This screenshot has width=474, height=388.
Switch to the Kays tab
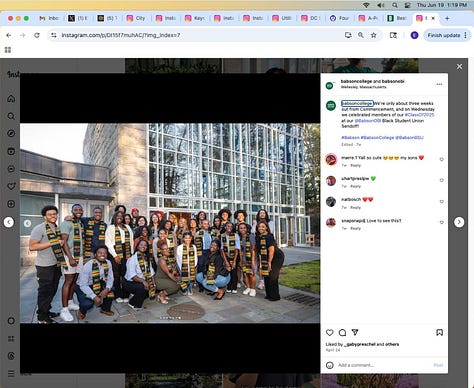[195, 18]
